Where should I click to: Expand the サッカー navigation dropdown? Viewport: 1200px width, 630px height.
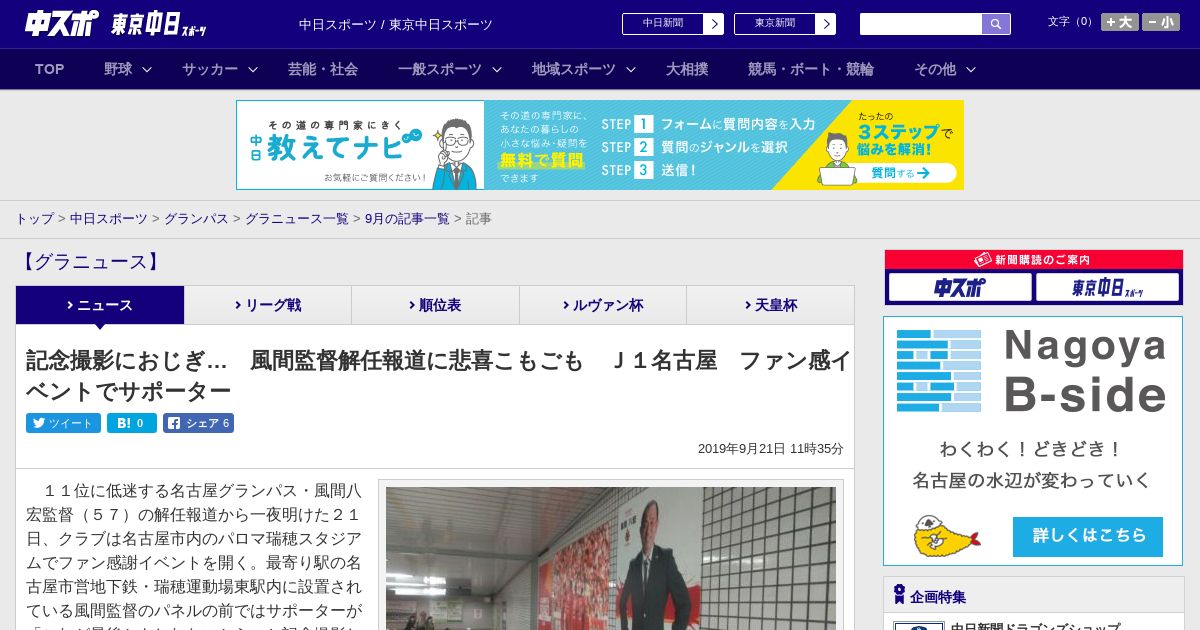coord(220,69)
